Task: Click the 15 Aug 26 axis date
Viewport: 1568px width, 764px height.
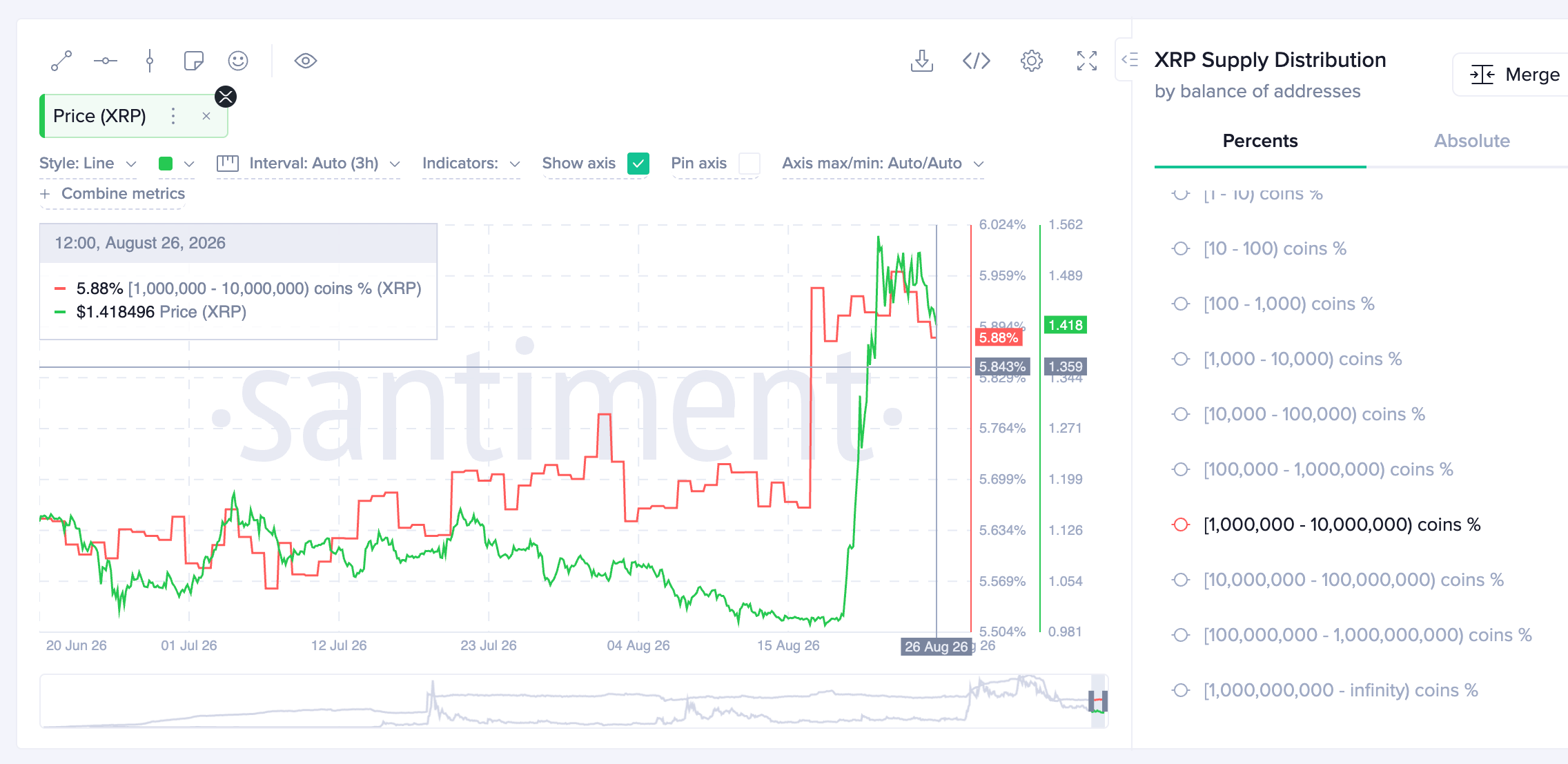Action: pyautogui.click(x=788, y=645)
